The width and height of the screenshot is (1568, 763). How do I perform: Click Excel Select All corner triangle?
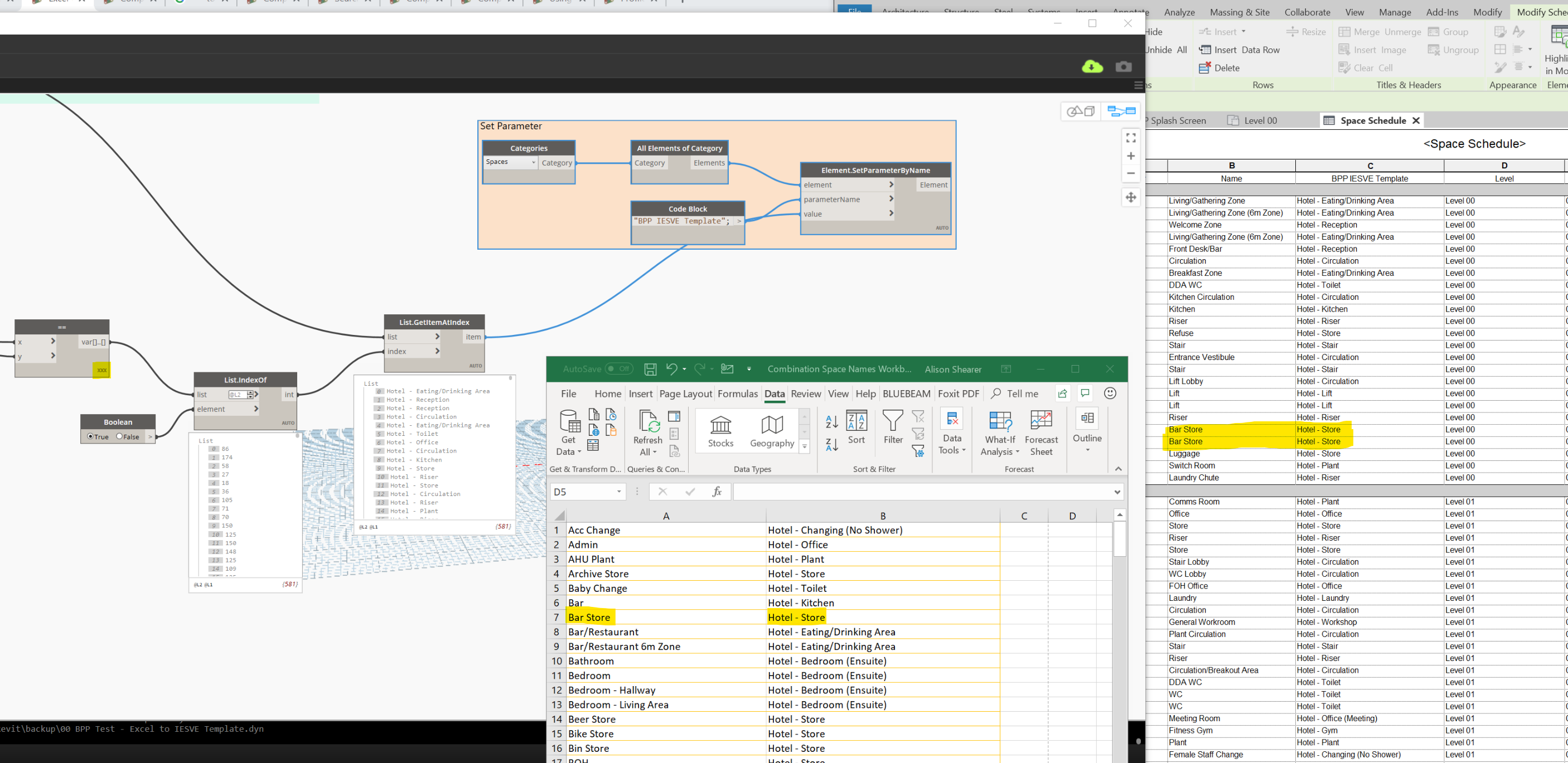coord(559,516)
